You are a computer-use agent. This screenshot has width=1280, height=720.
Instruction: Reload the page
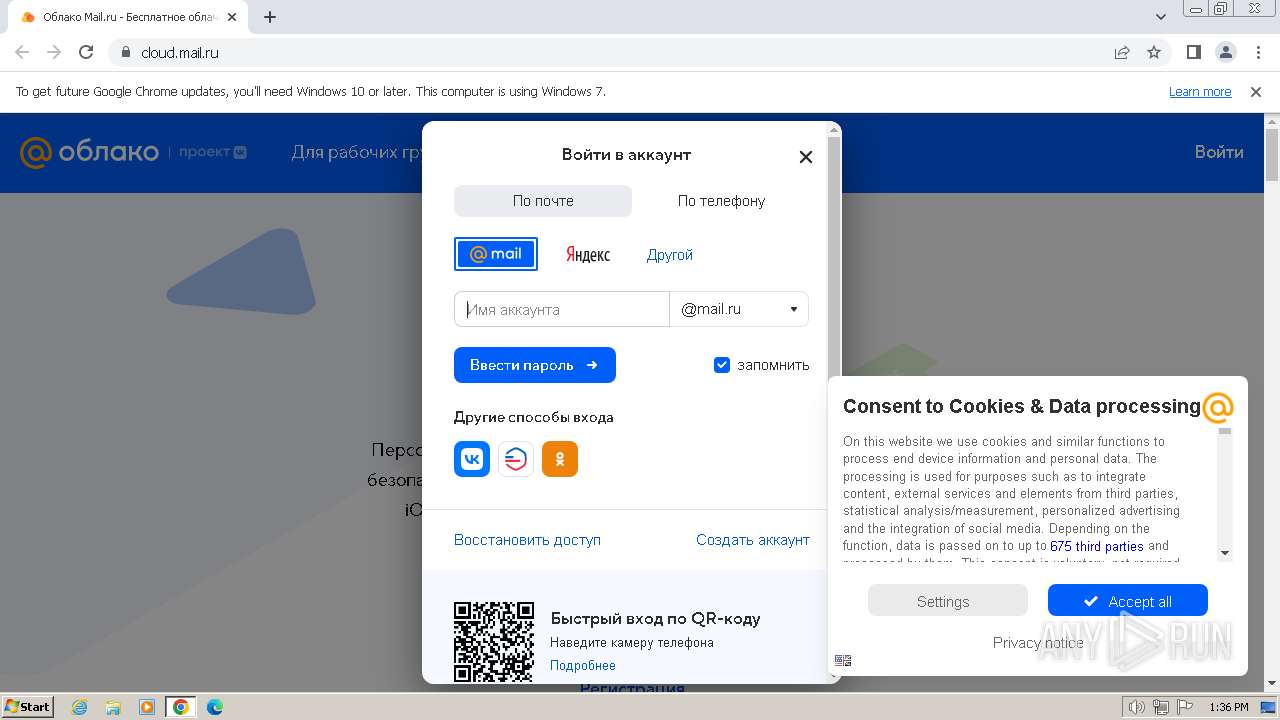pyautogui.click(x=86, y=52)
